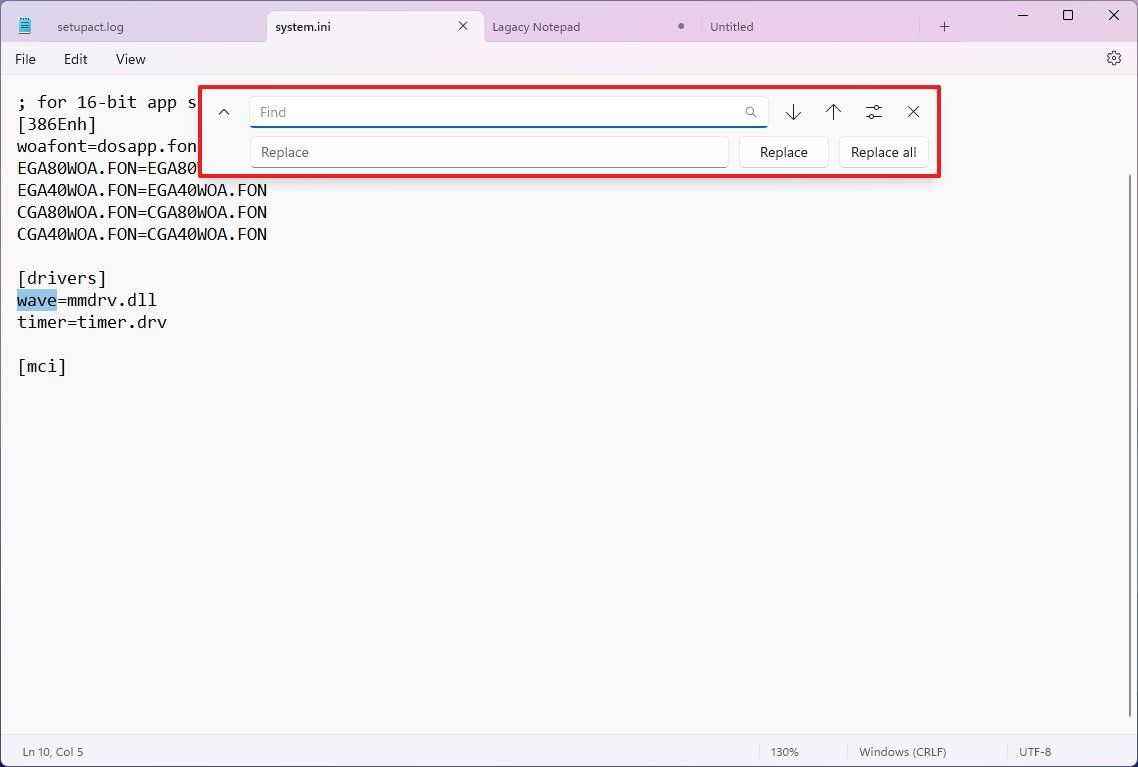The image size is (1138, 767).
Task: Change encoding via UTF-8 in status bar
Action: tap(1035, 751)
